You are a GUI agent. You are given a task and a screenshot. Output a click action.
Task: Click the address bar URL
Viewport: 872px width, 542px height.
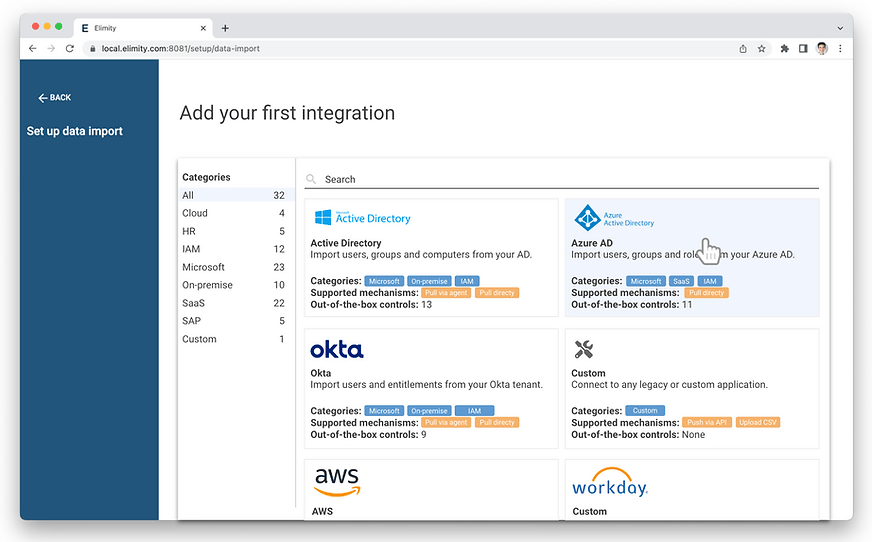[x=180, y=49]
